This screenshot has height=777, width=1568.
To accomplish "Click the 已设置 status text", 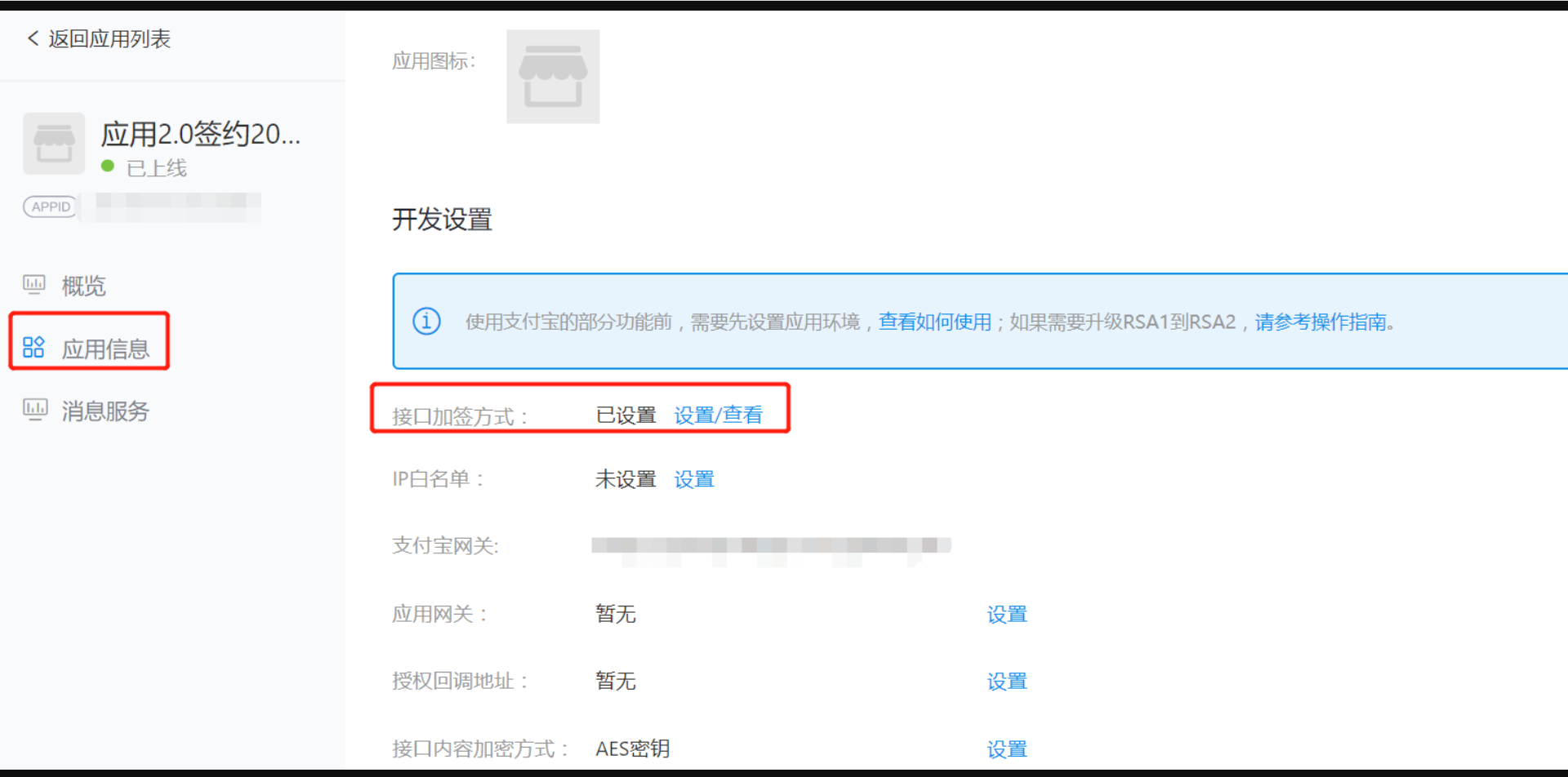I will (626, 415).
